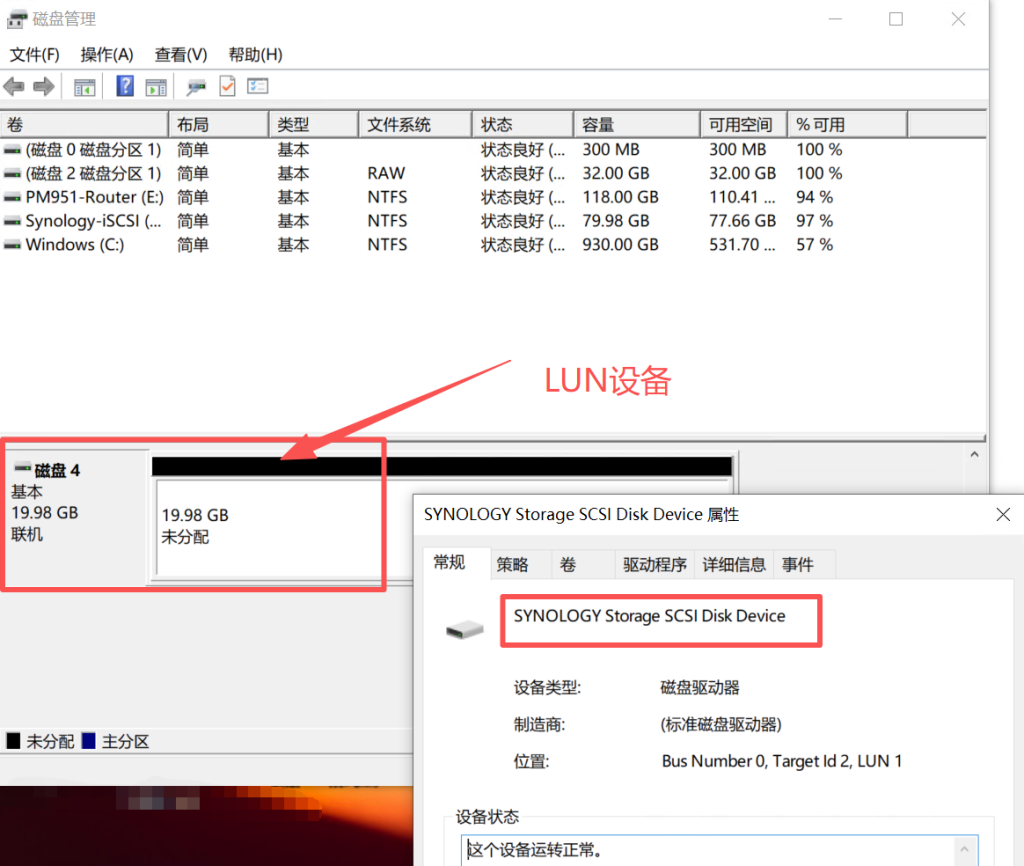The width and height of the screenshot is (1024, 866).
Task: Open the 文件(F) menu
Action: tap(35, 55)
